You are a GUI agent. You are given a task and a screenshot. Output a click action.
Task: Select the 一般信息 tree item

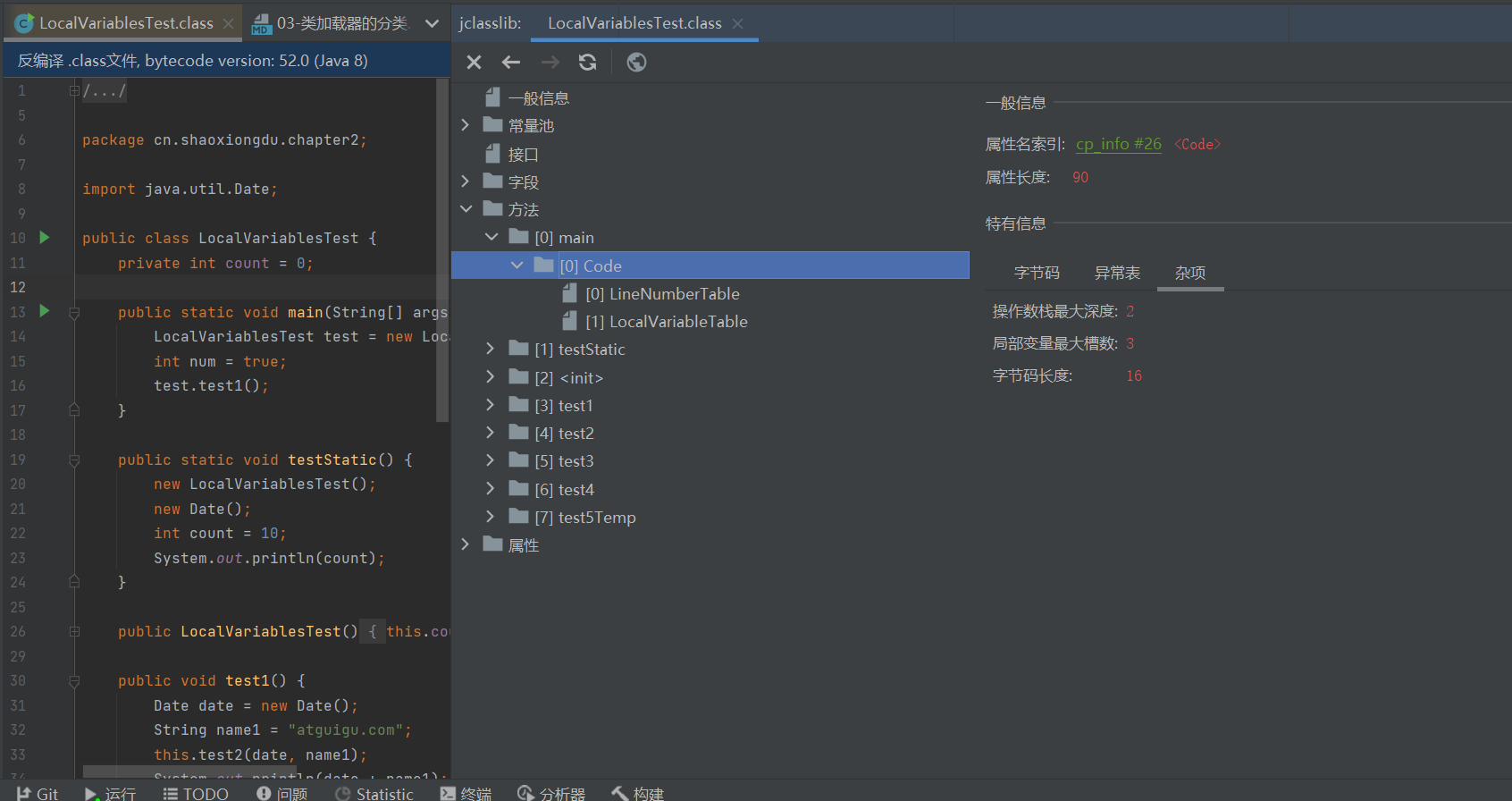pos(538,98)
